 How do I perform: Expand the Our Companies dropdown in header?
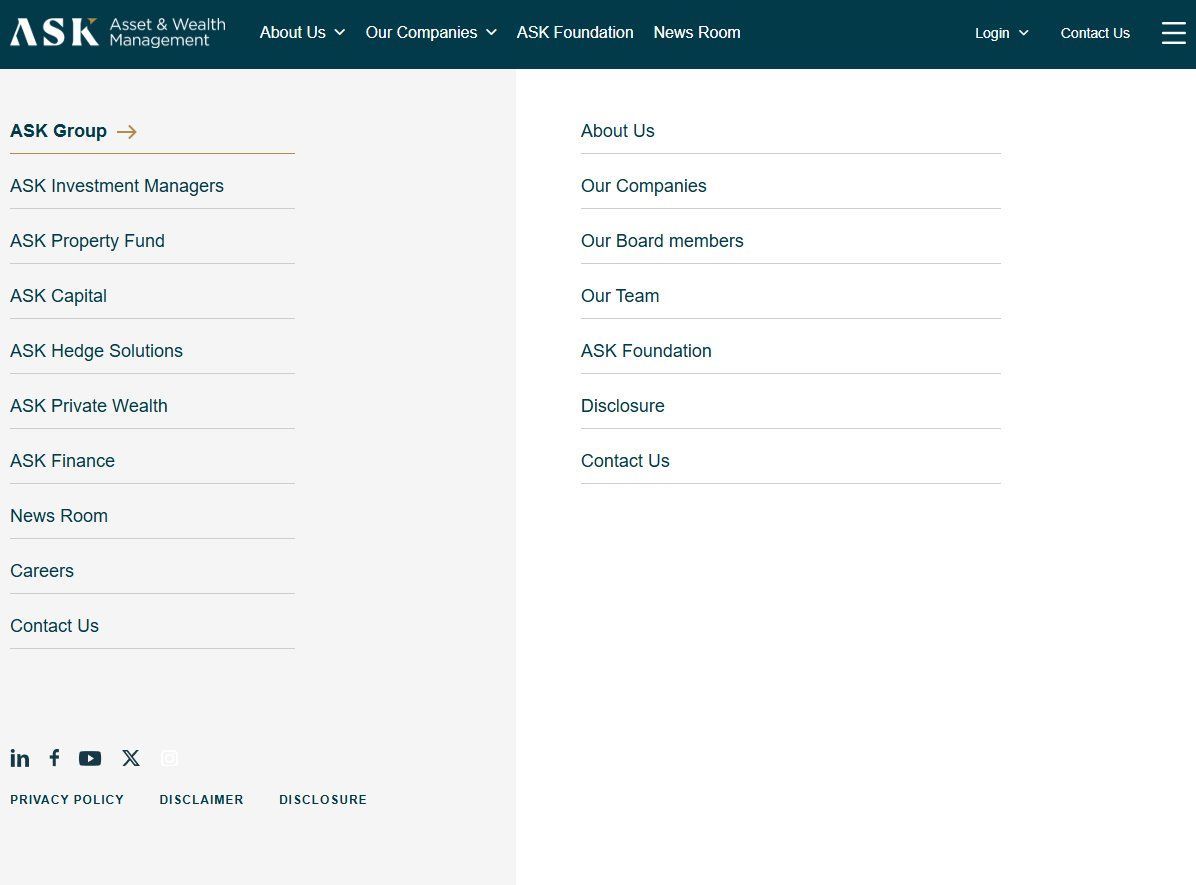pos(431,32)
